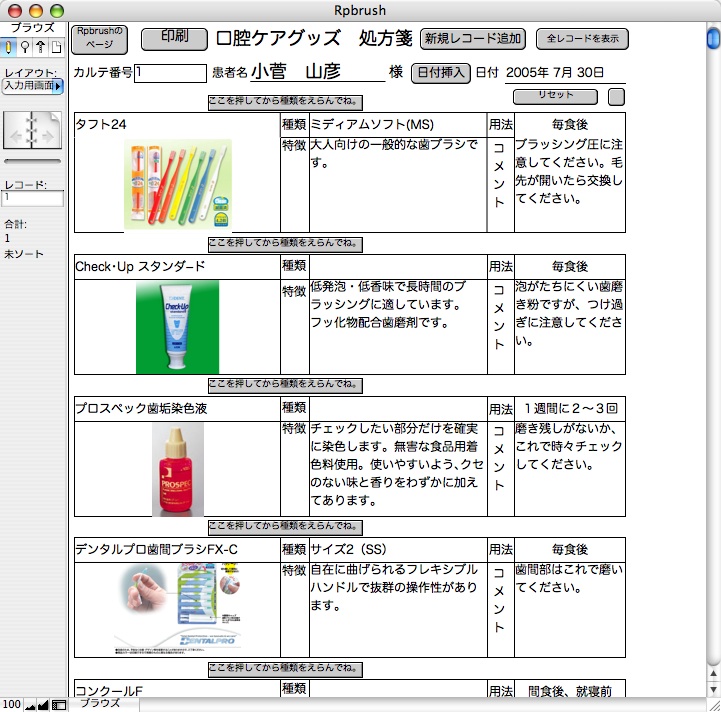721x712 pixels.
Task: Click the ミディアムソフト(MS) type cell
Action: pos(398,125)
